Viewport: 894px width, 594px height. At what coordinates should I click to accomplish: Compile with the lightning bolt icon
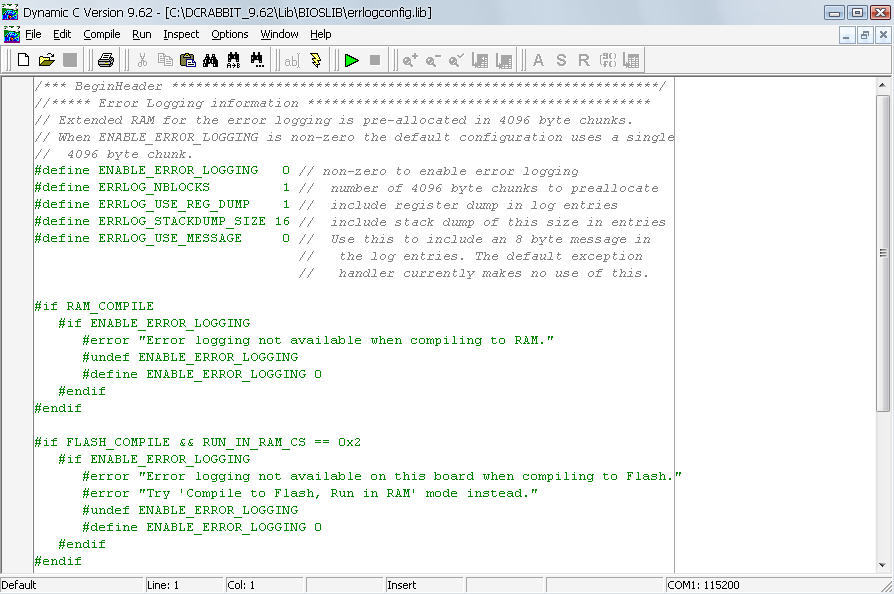[315, 60]
